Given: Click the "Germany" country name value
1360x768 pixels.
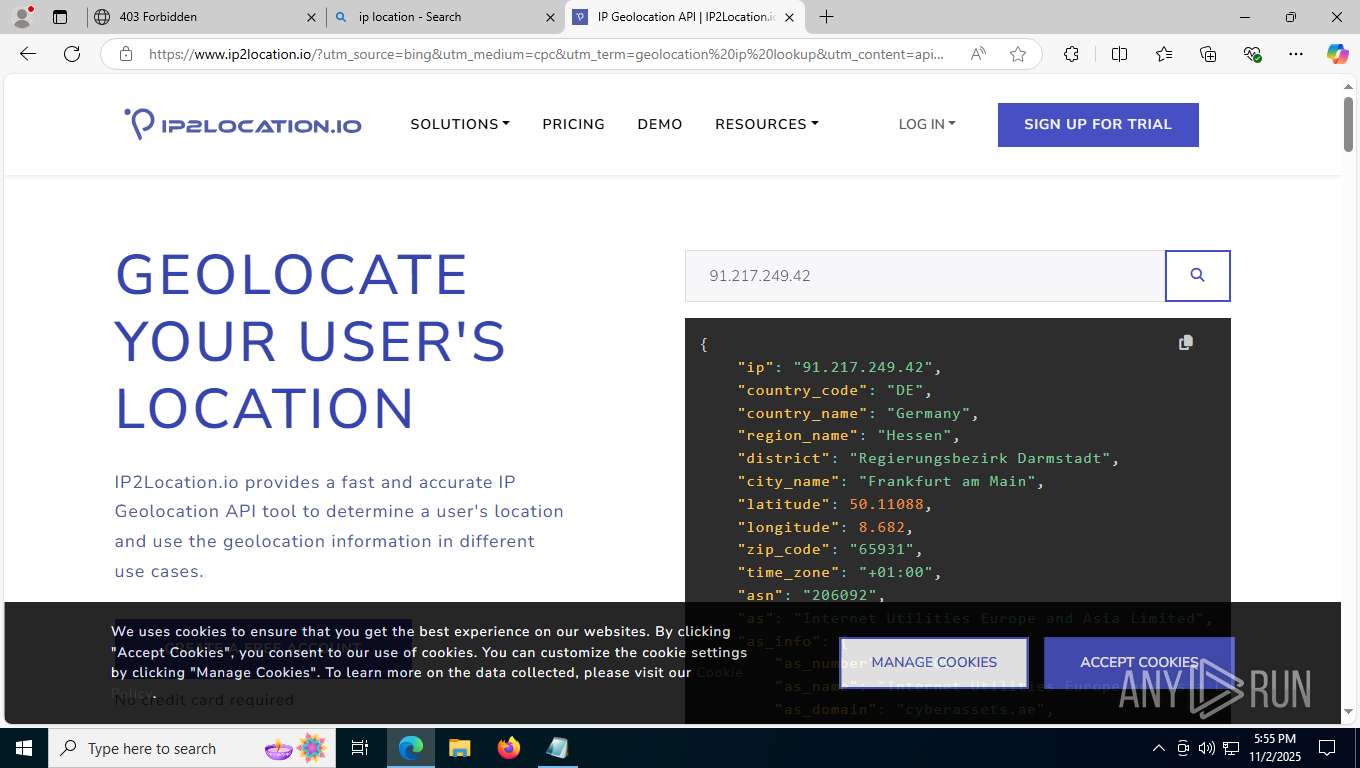Looking at the screenshot, I should pos(928,413).
